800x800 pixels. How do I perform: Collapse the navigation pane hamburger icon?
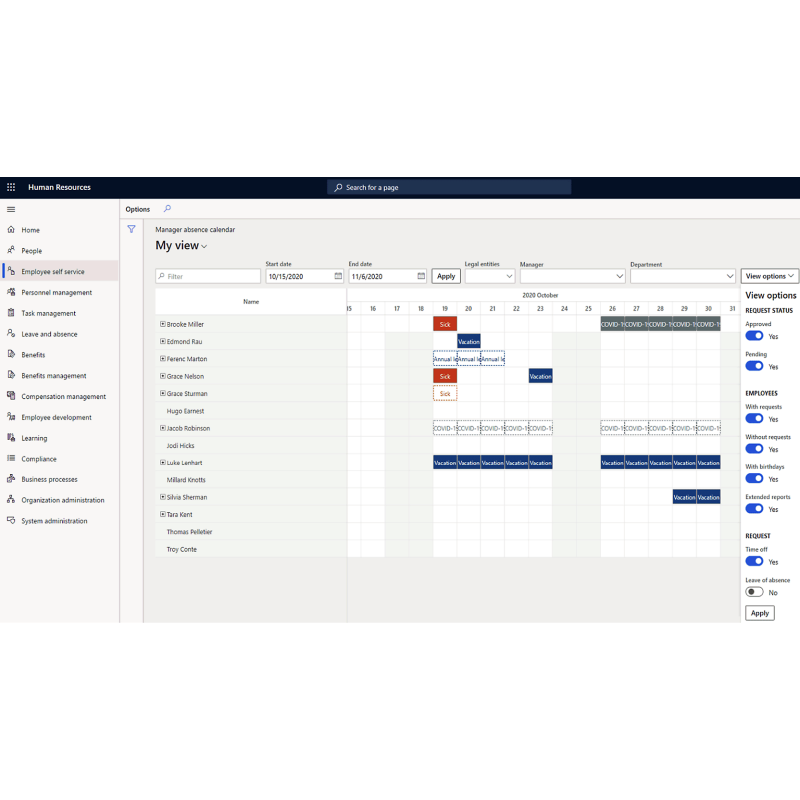coord(11,209)
